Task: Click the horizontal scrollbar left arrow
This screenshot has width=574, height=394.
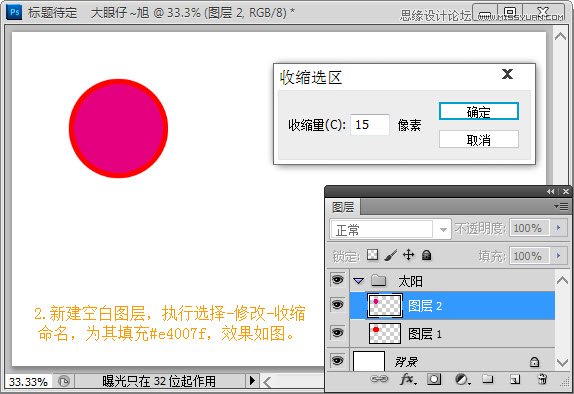Action: pos(267,383)
